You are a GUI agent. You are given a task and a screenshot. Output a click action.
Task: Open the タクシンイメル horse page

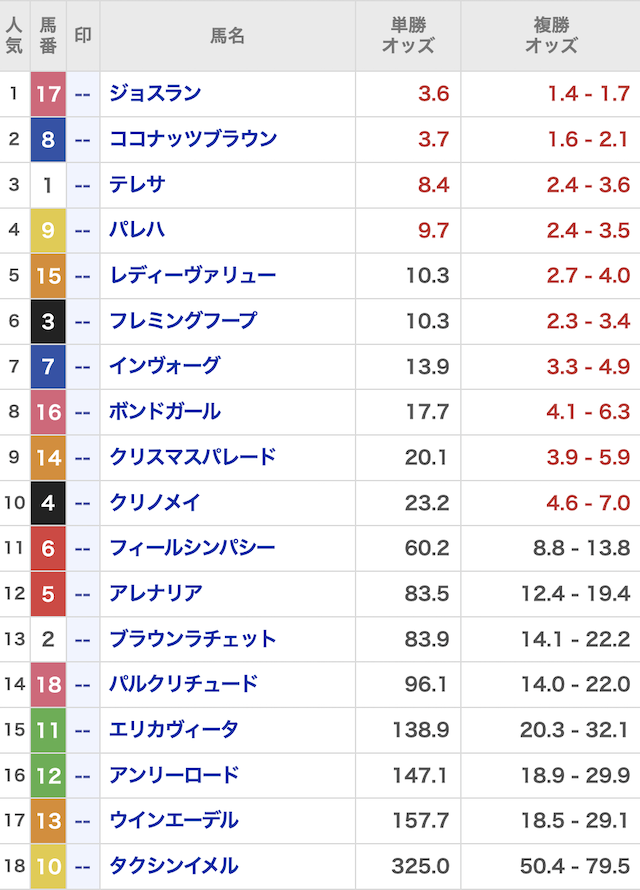tap(174, 866)
